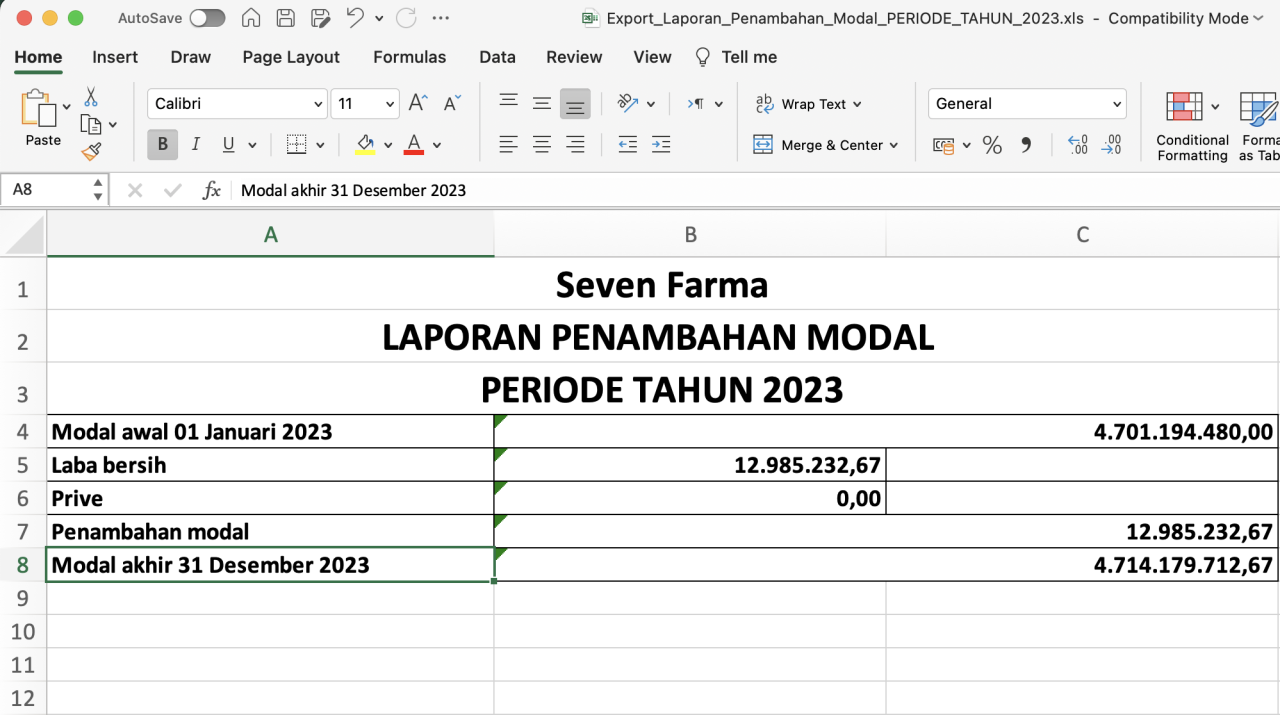Open the Page Layout tab
The image size is (1280, 715).
291,57
